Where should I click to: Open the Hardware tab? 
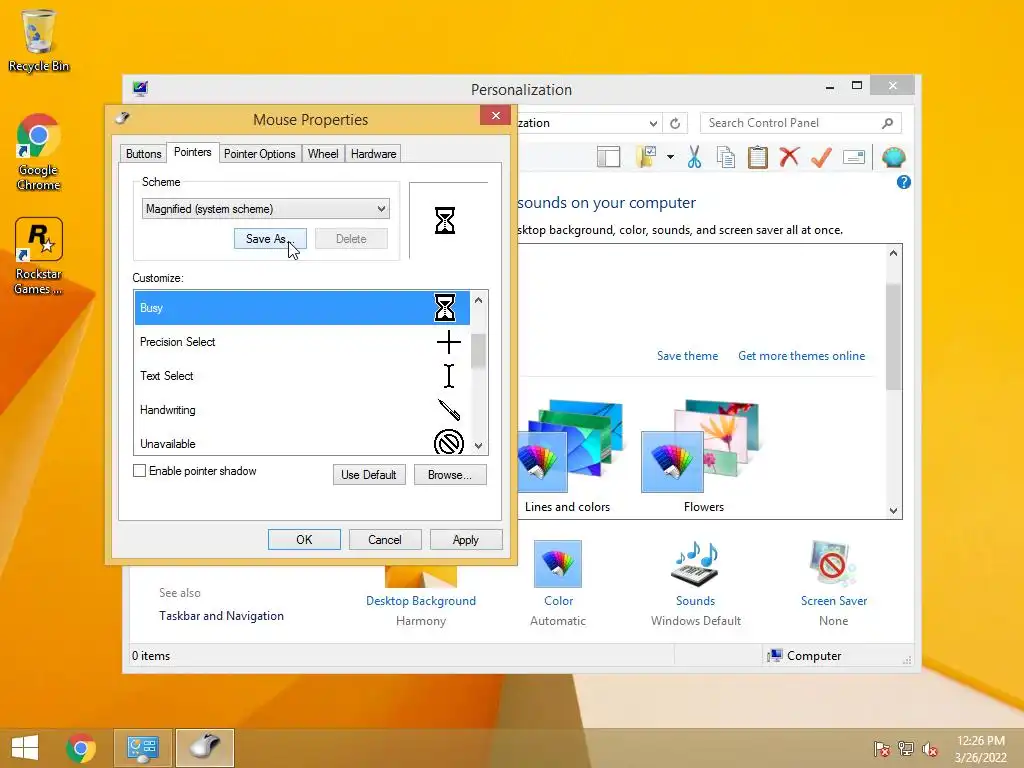point(373,153)
